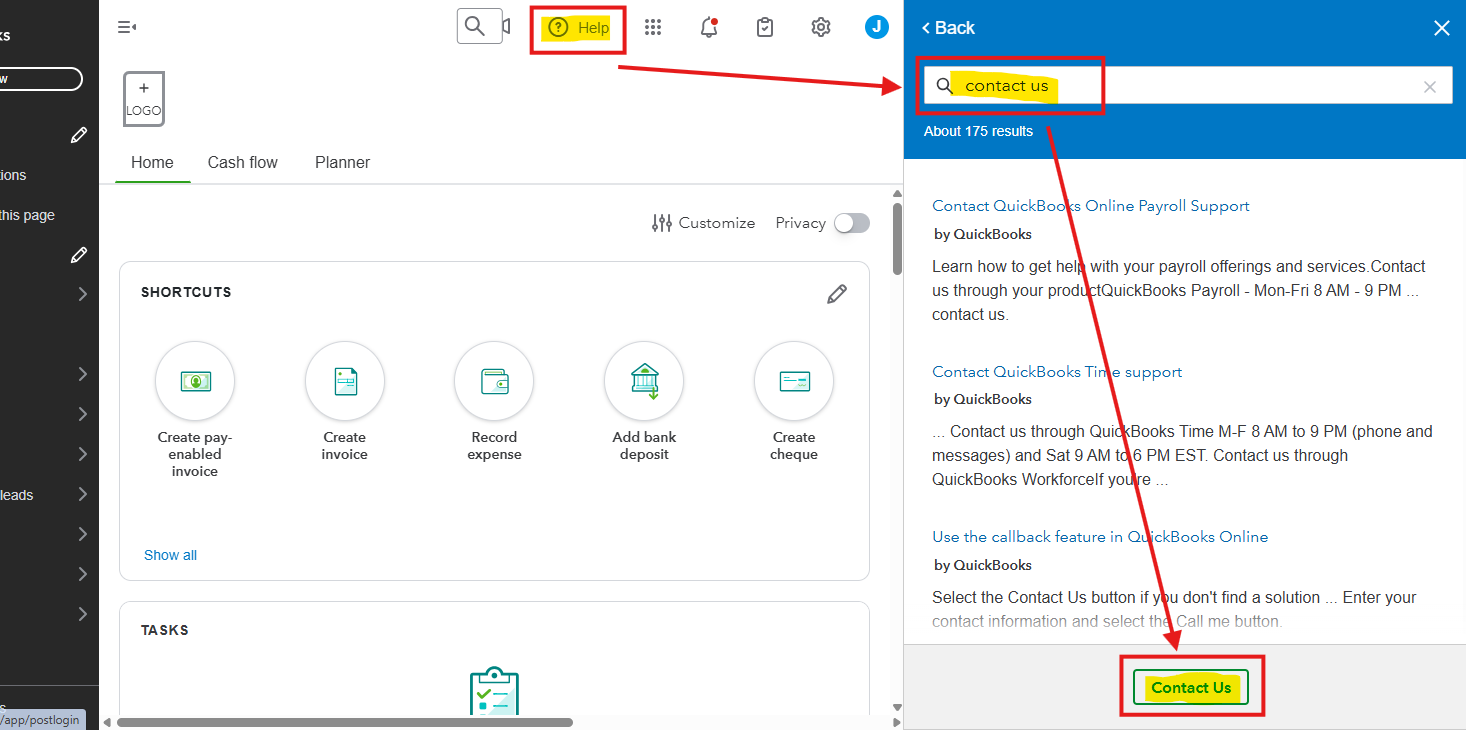Switch to the Cash flow tab
Screen dimensions: 1466x730
coord(242,162)
